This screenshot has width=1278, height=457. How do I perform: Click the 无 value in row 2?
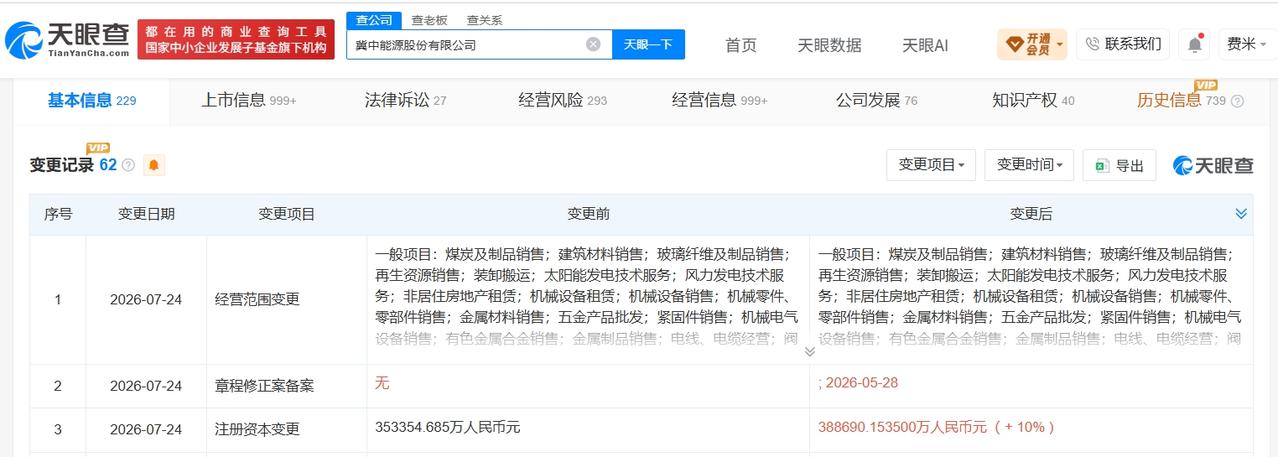381,382
